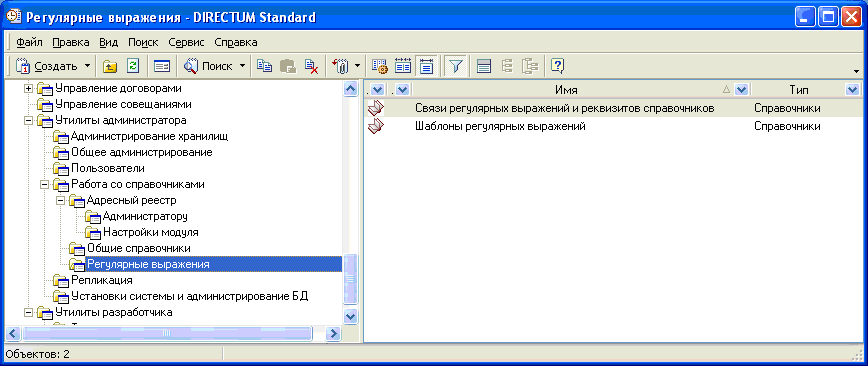Click the auto-fit column widths icon
868x366 pixels.
pyautogui.click(x=403, y=66)
